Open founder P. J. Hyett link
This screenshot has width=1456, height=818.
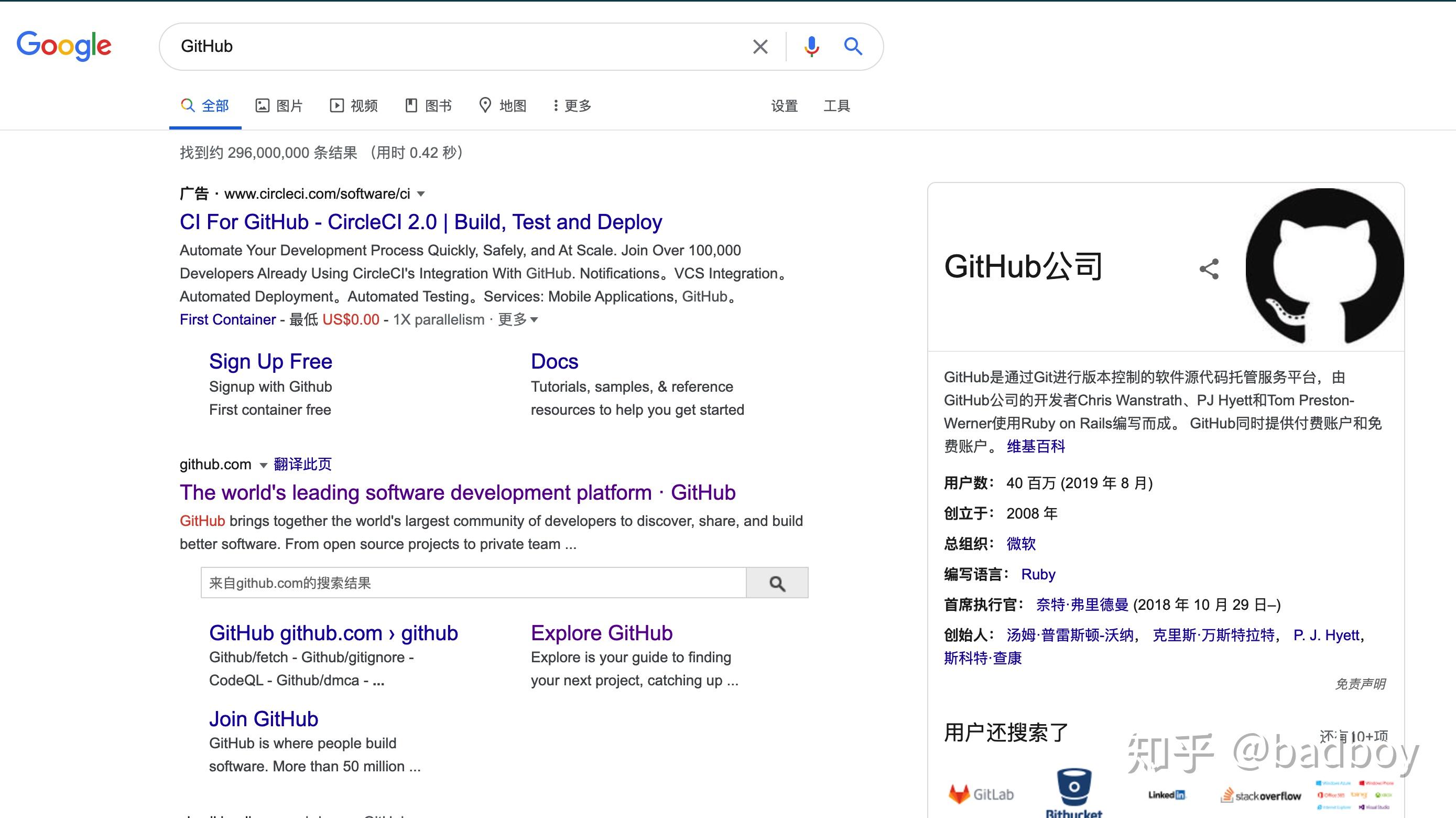pyautogui.click(x=1326, y=636)
